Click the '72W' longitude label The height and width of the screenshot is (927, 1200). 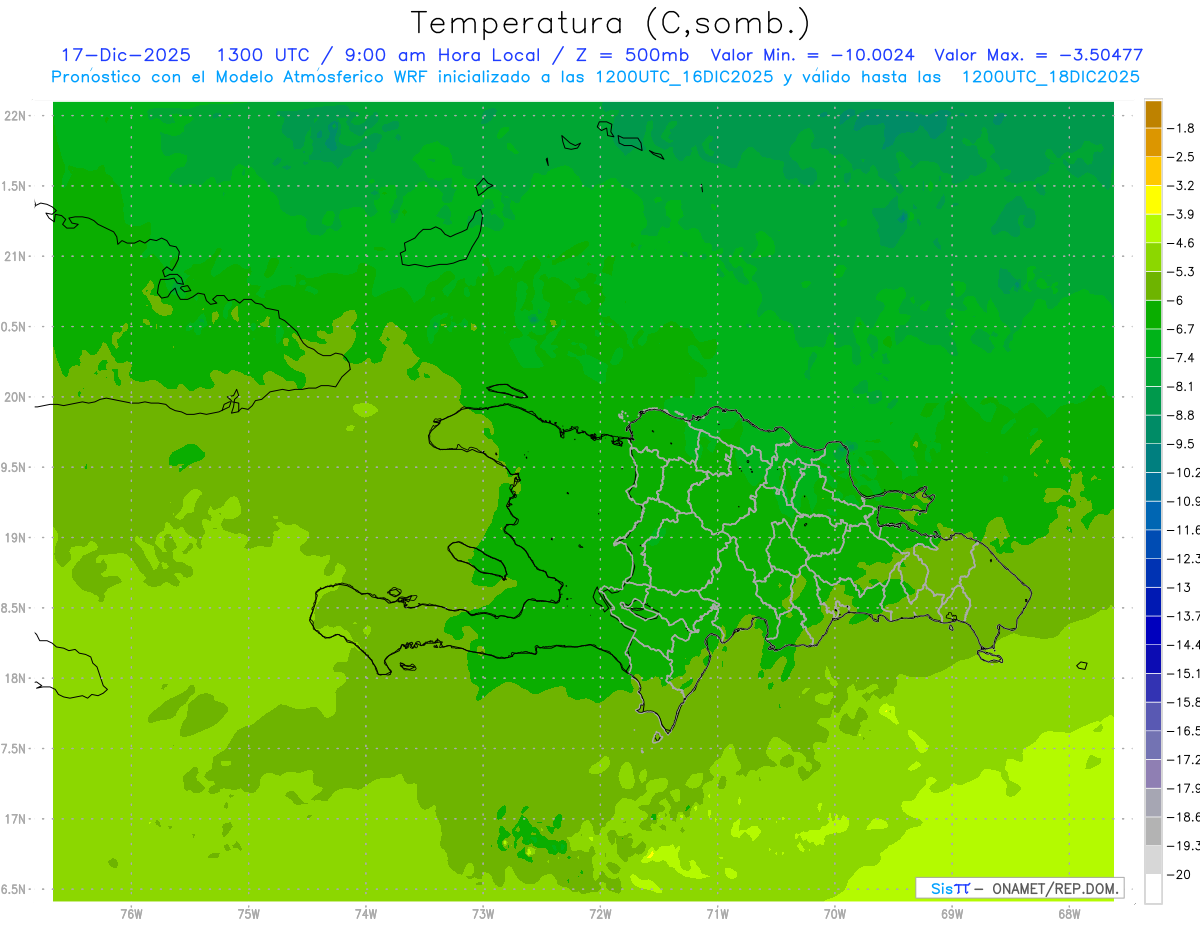600,914
